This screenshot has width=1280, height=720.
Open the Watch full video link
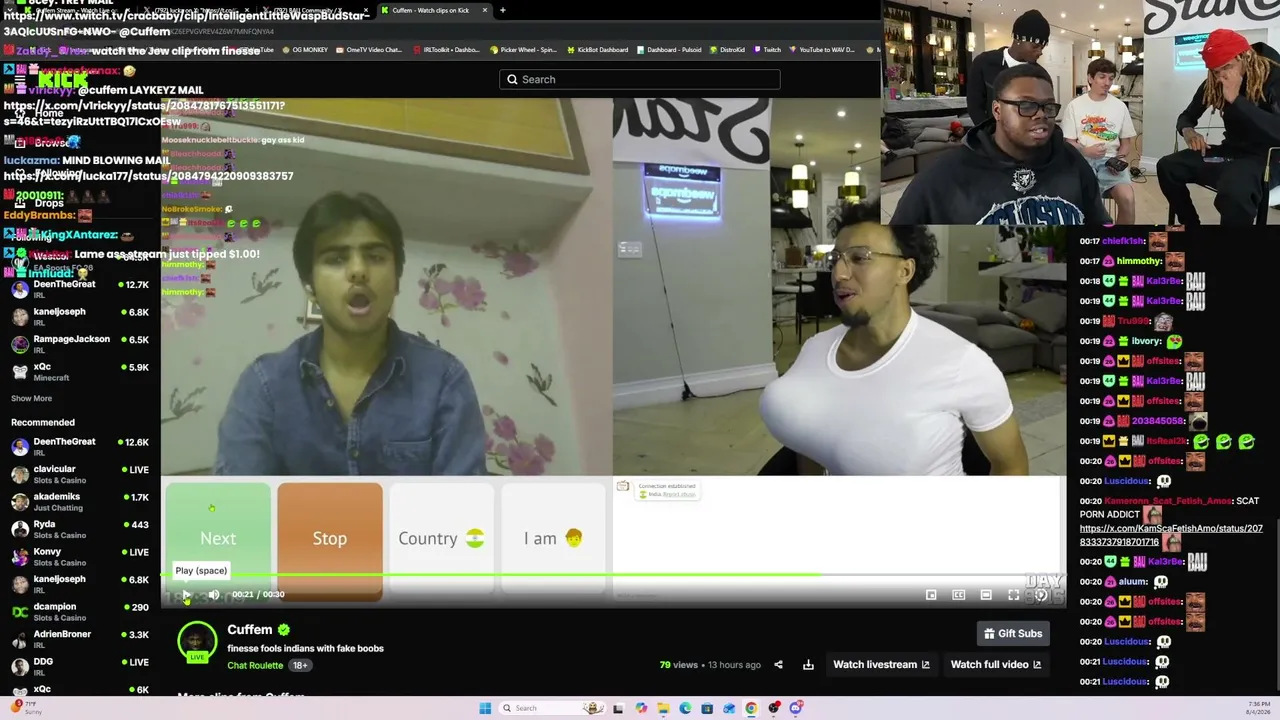tap(996, 664)
